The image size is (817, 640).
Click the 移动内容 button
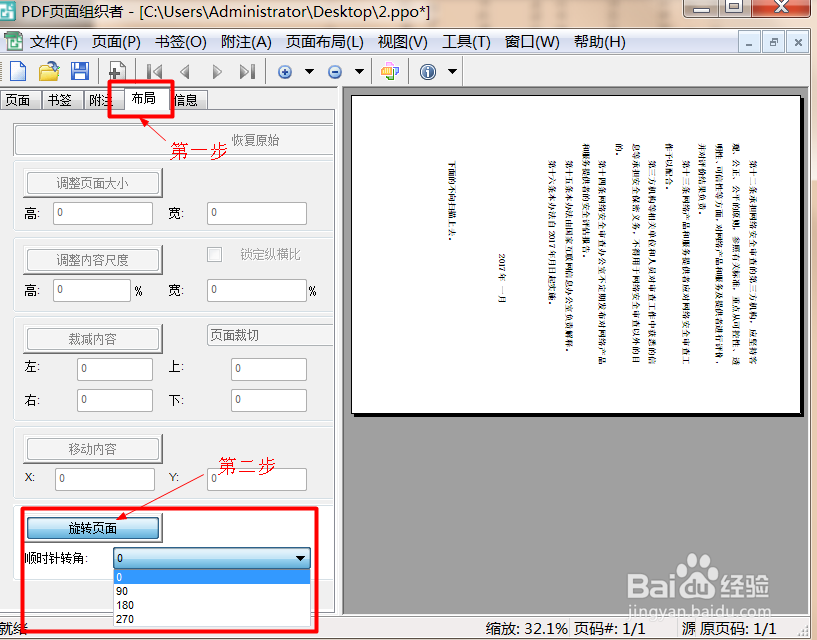[93, 449]
